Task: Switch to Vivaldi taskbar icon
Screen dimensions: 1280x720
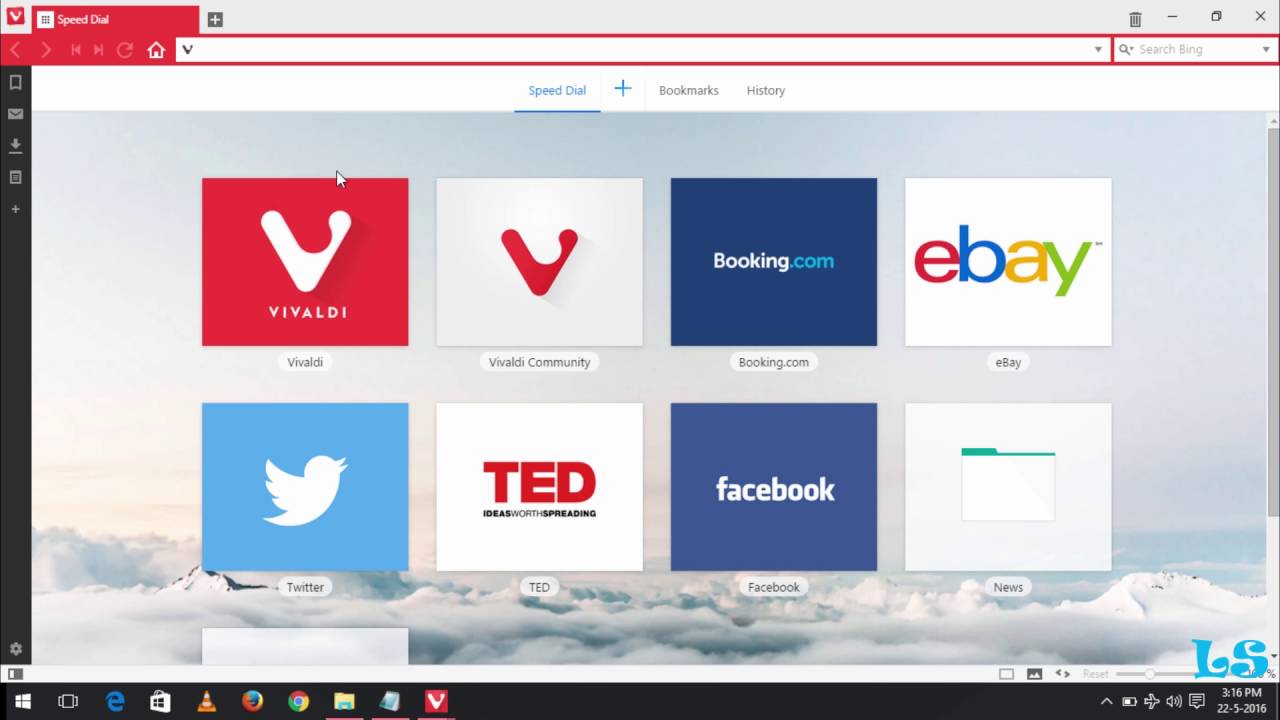Action: pos(436,701)
